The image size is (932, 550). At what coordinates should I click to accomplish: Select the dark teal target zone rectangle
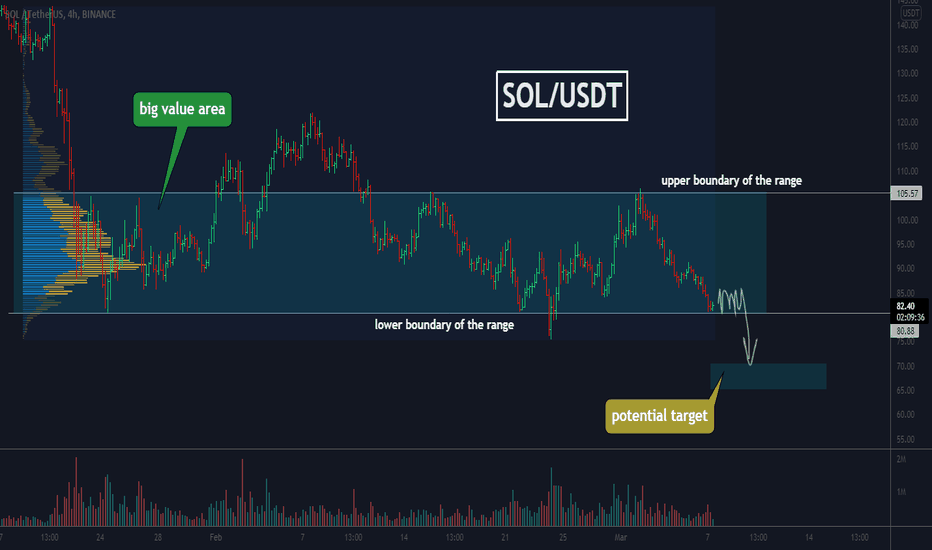point(768,376)
